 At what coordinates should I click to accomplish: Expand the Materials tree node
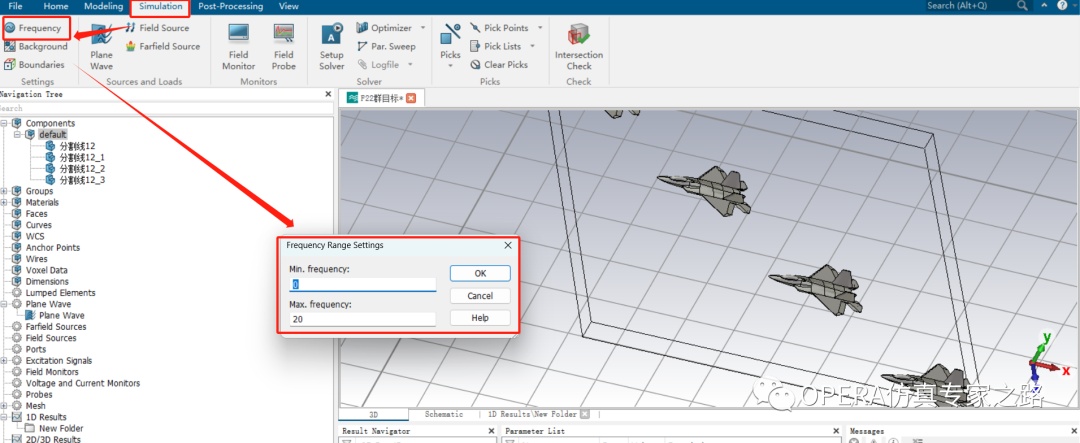click(x=5, y=203)
